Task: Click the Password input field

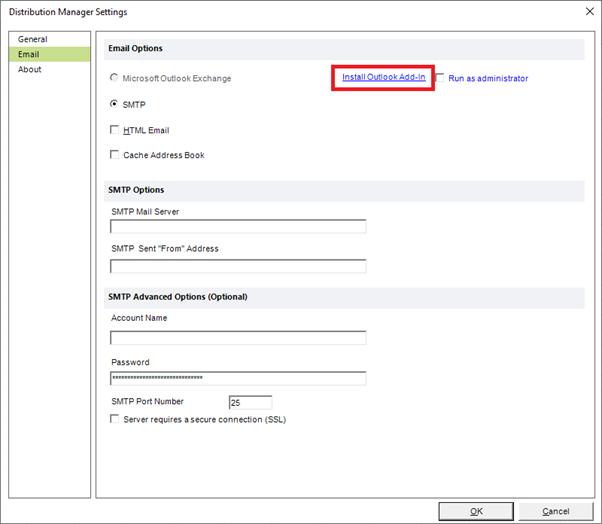Action: tap(238, 379)
